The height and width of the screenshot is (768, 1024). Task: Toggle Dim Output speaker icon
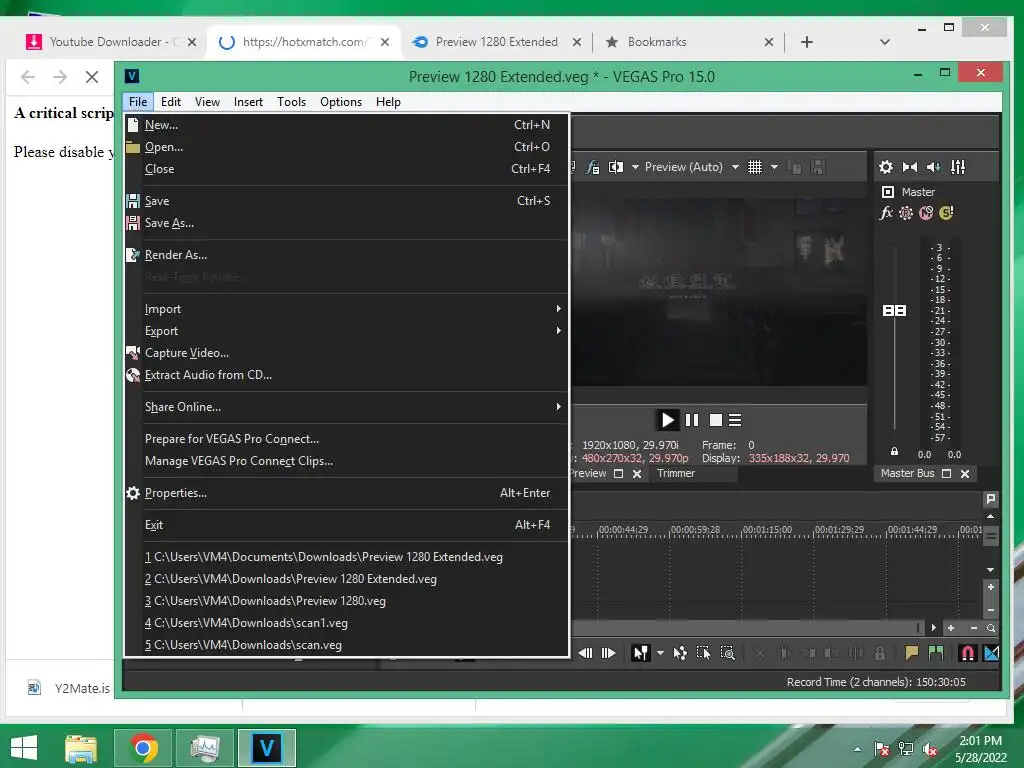pyautogui.click(x=934, y=167)
